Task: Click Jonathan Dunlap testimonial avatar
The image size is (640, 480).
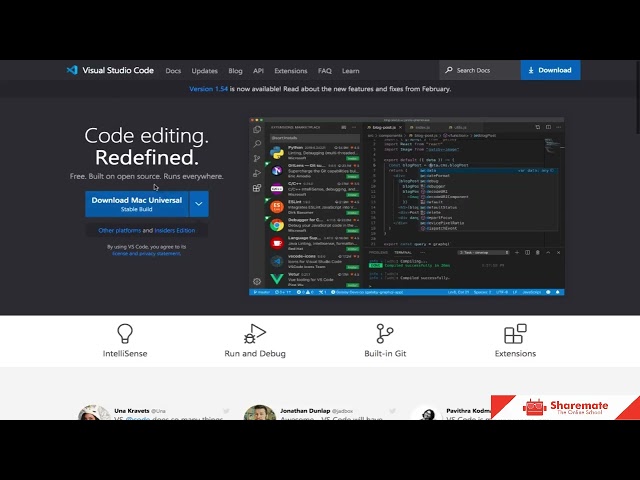Action: pyautogui.click(x=260, y=412)
